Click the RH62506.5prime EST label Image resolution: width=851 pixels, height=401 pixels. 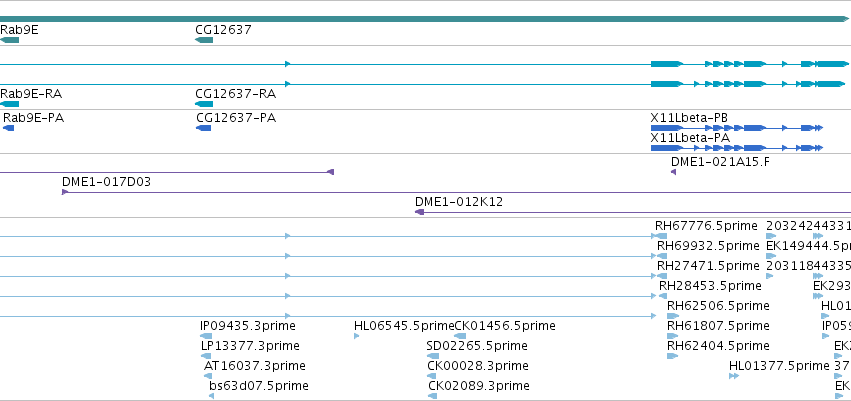point(718,305)
